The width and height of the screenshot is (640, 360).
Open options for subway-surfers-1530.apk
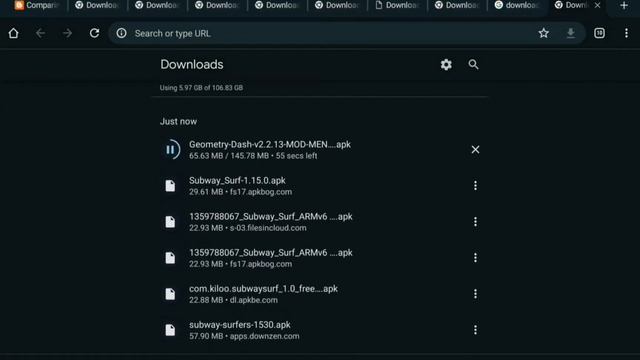point(475,330)
